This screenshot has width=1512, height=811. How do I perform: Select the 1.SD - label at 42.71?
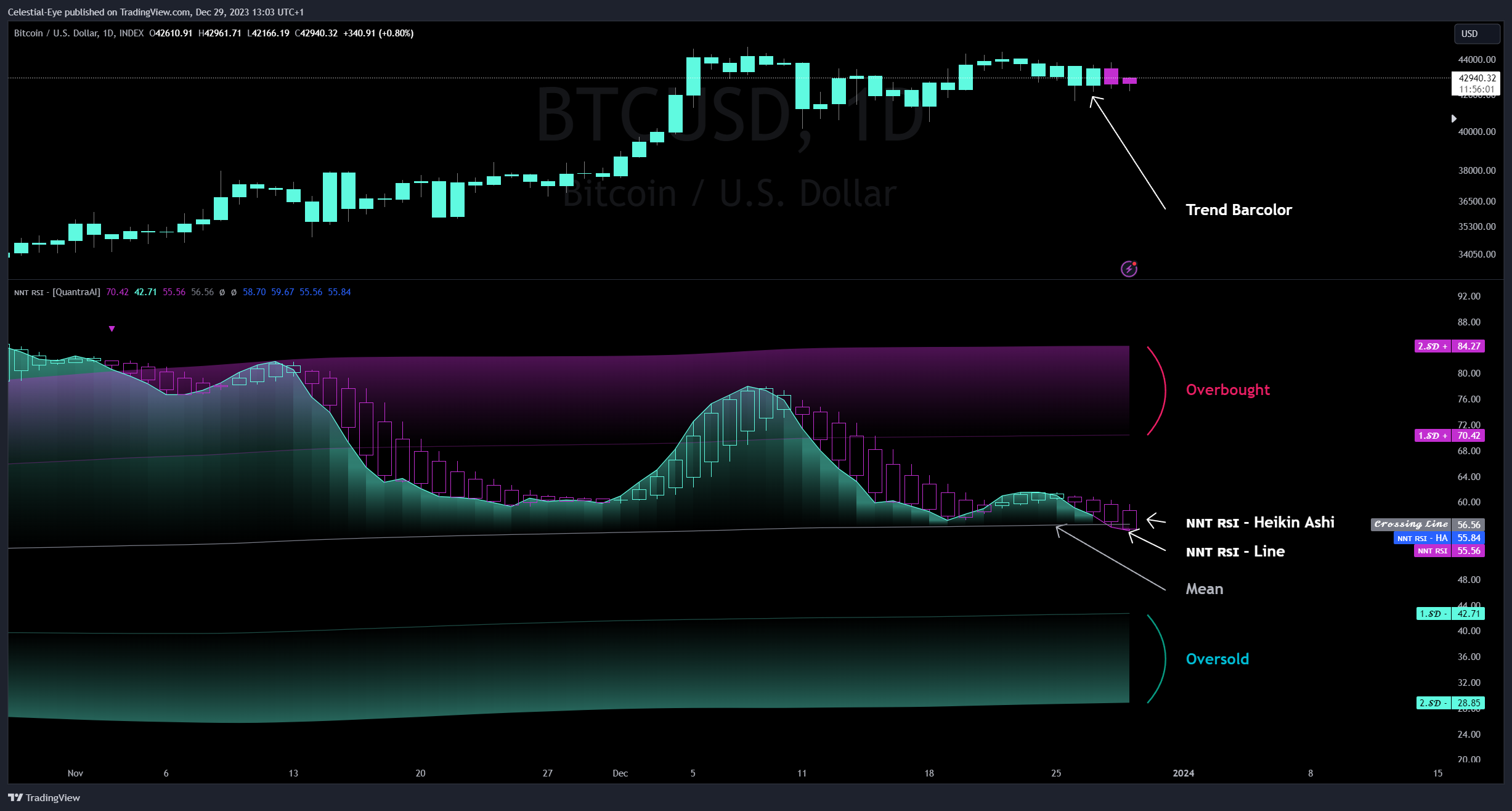pyautogui.click(x=1450, y=614)
